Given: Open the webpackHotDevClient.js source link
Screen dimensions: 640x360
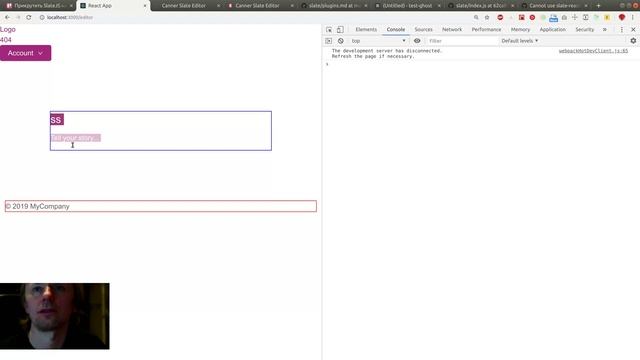Looking at the screenshot, I should 593,51.
